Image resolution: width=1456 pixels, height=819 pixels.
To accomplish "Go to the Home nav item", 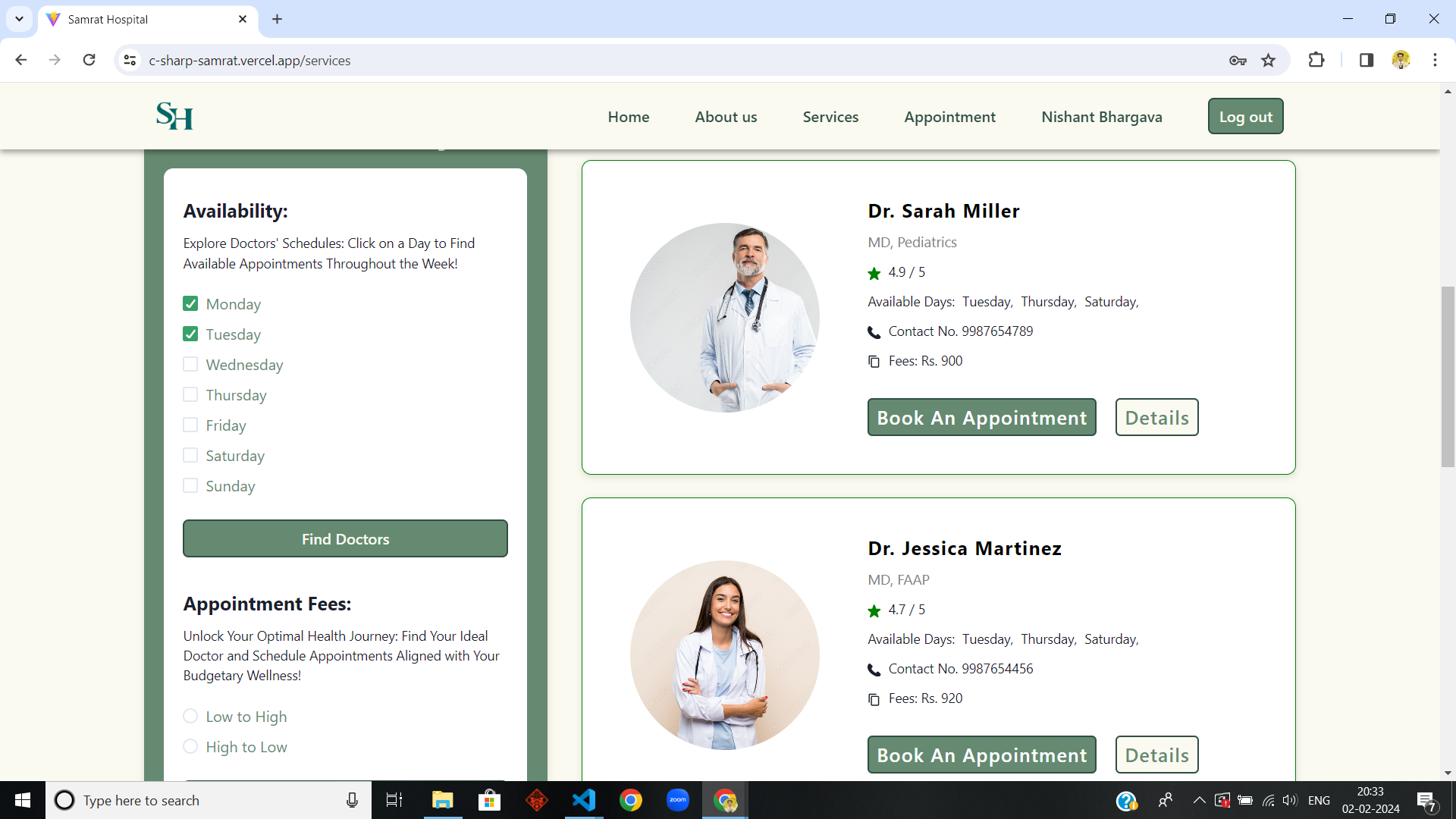I will 629,117.
